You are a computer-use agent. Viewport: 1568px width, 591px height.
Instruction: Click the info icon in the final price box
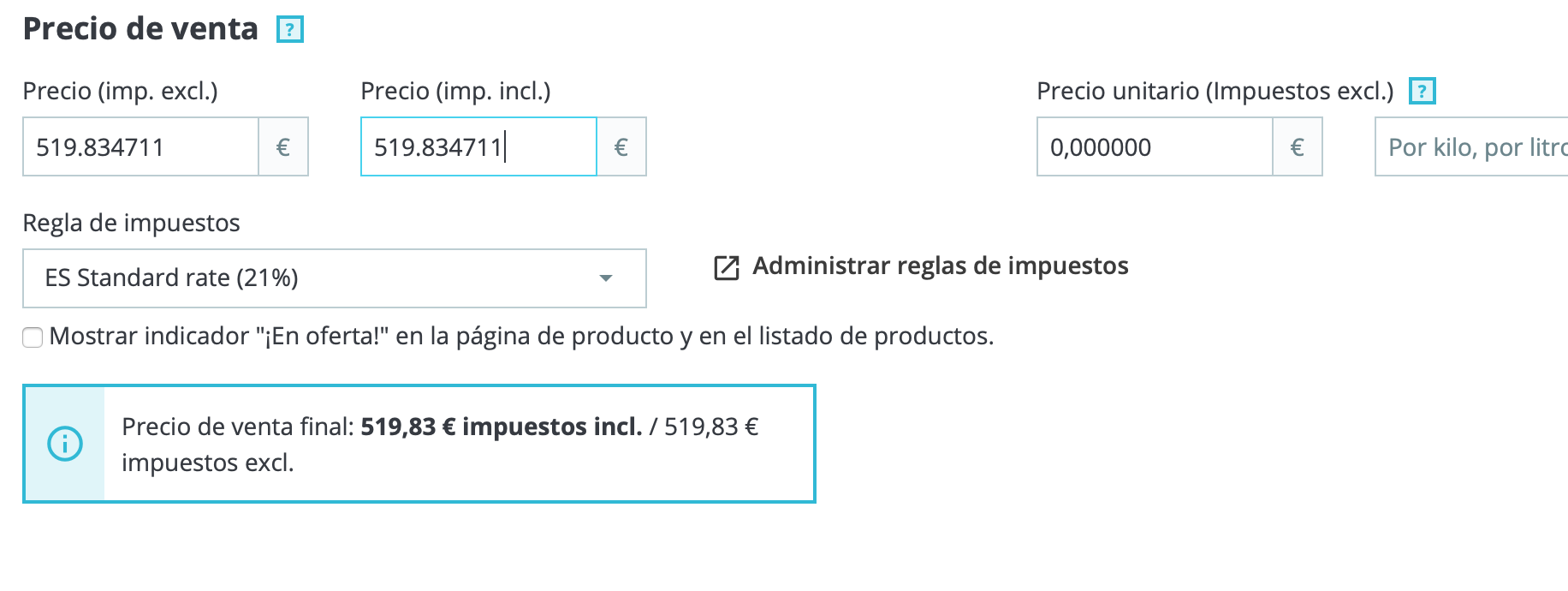65,444
